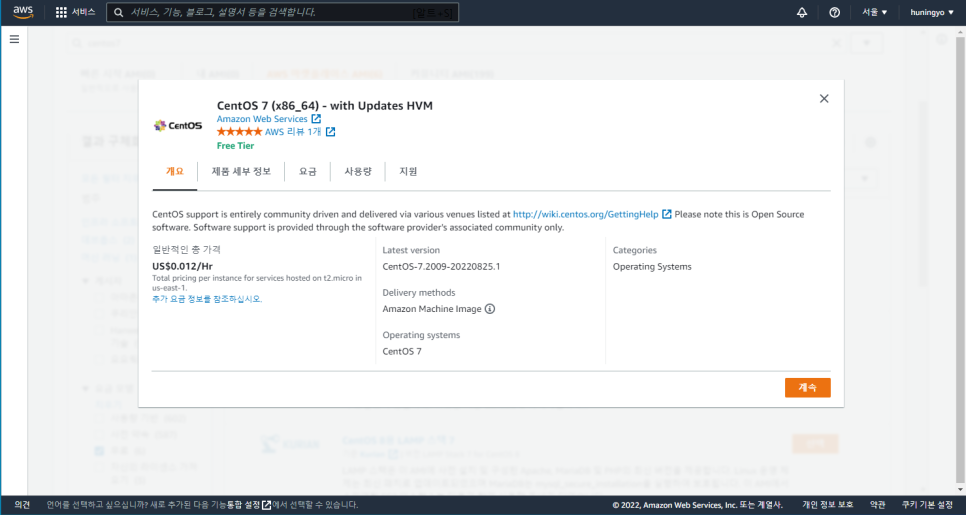The image size is (966, 515).
Task: Switch to the 사용량 tab
Action: [x=358, y=172]
